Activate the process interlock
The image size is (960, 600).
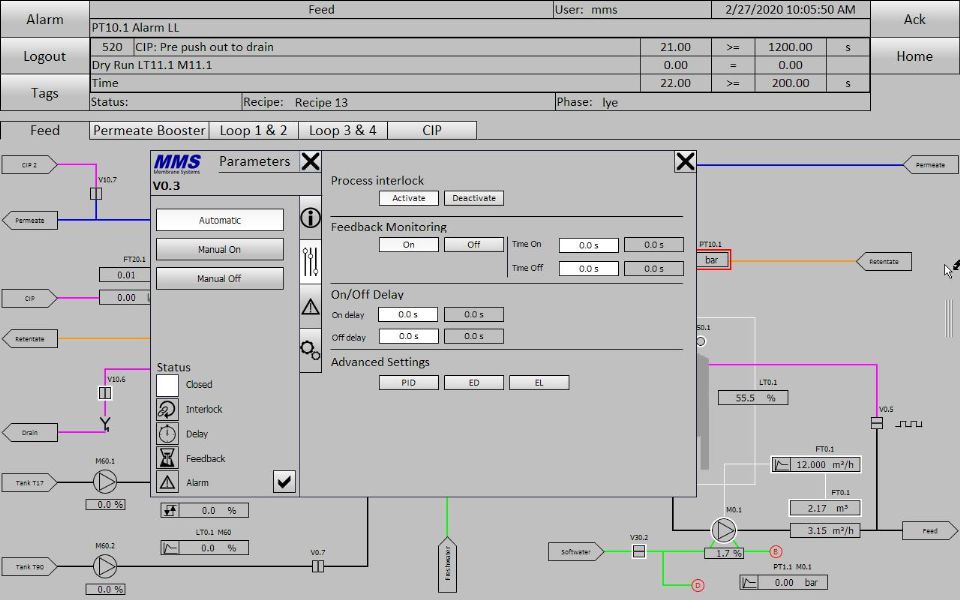coord(408,198)
